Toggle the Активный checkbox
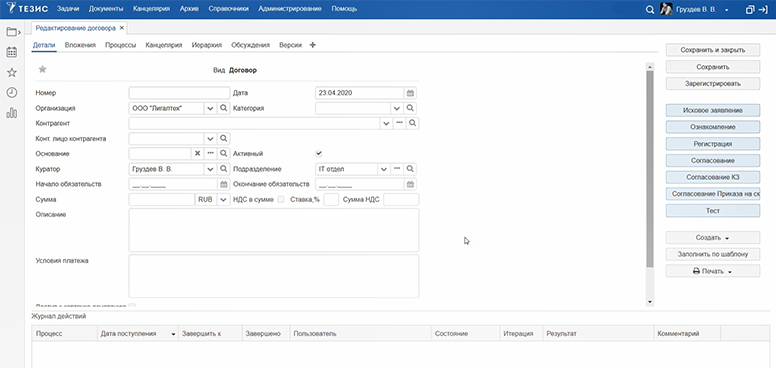 319,154
